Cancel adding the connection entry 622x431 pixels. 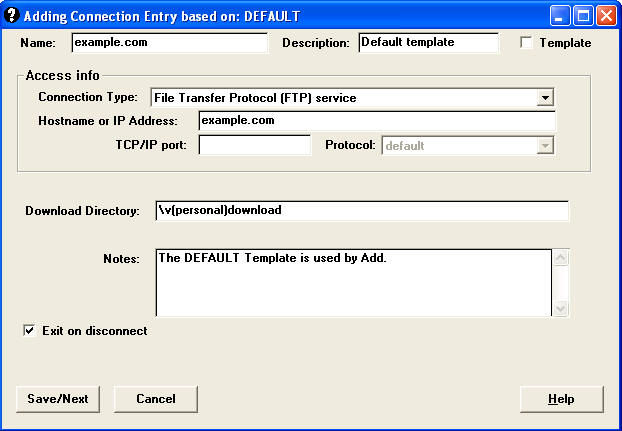click(x=155, y=399)
